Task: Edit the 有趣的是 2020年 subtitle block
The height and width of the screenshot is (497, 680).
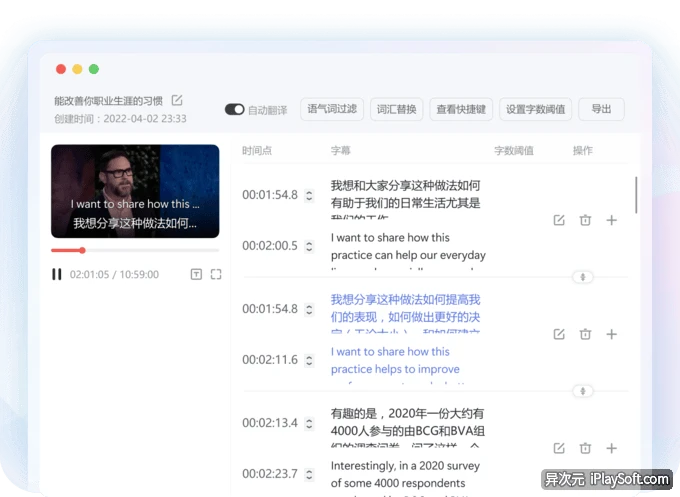Action: (559, 448)
